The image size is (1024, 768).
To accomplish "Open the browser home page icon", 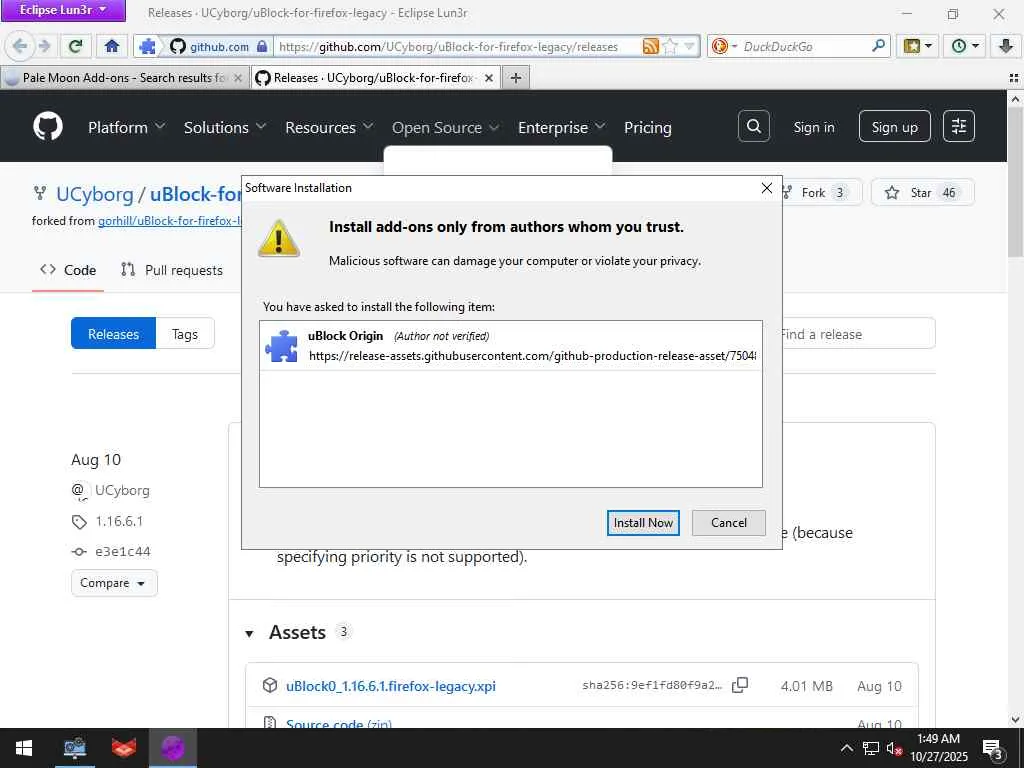I will pyautogui.click(x=112, y=46).
